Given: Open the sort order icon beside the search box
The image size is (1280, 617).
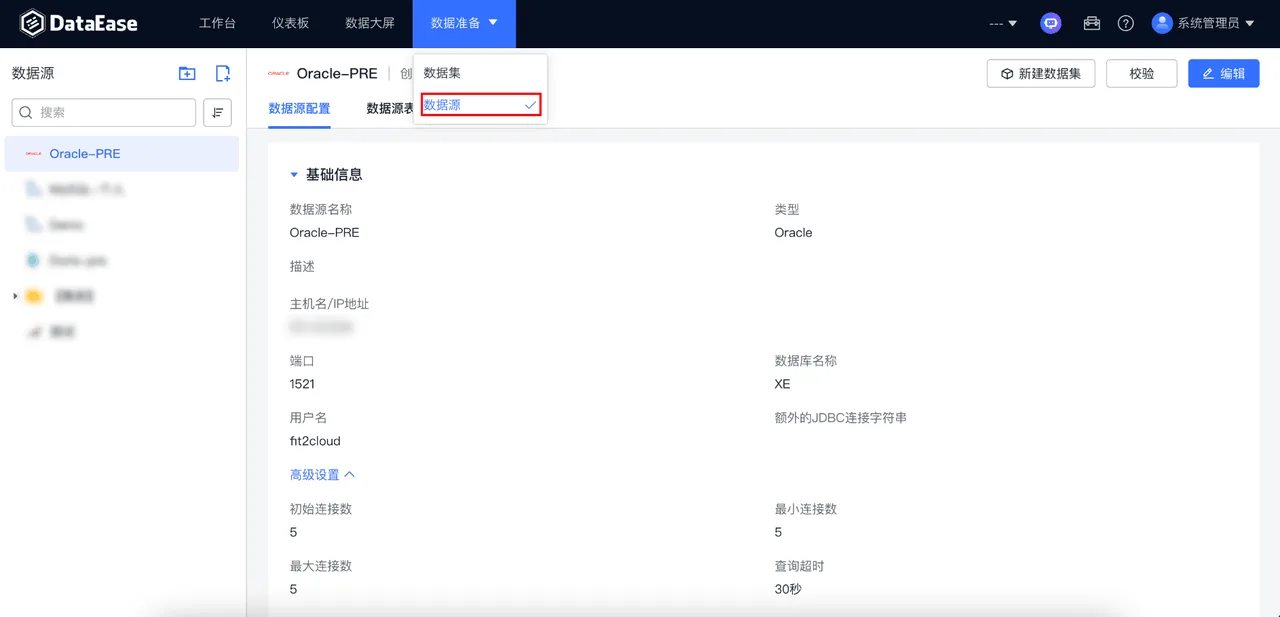Looking at the screenshot, I should 217,113.
